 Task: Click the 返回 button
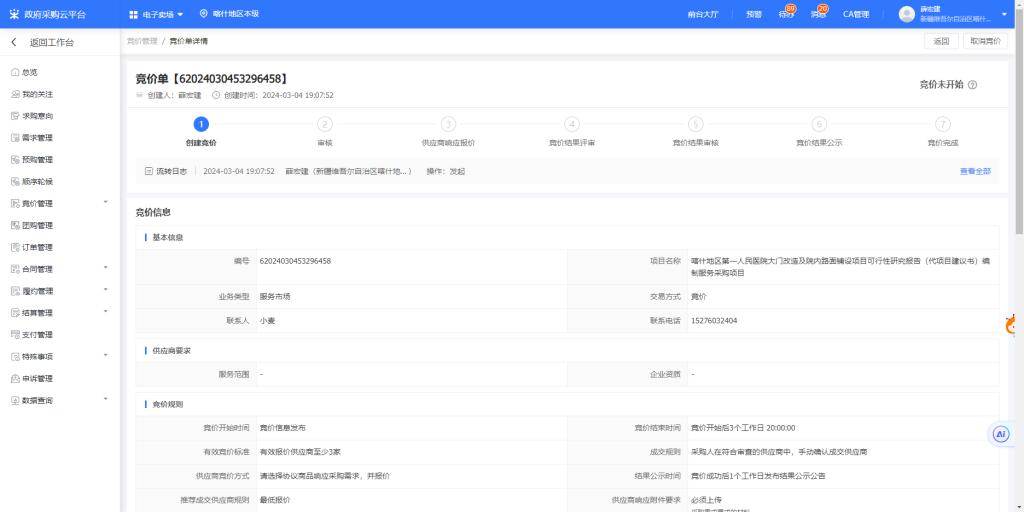click(x=941, y=41)
